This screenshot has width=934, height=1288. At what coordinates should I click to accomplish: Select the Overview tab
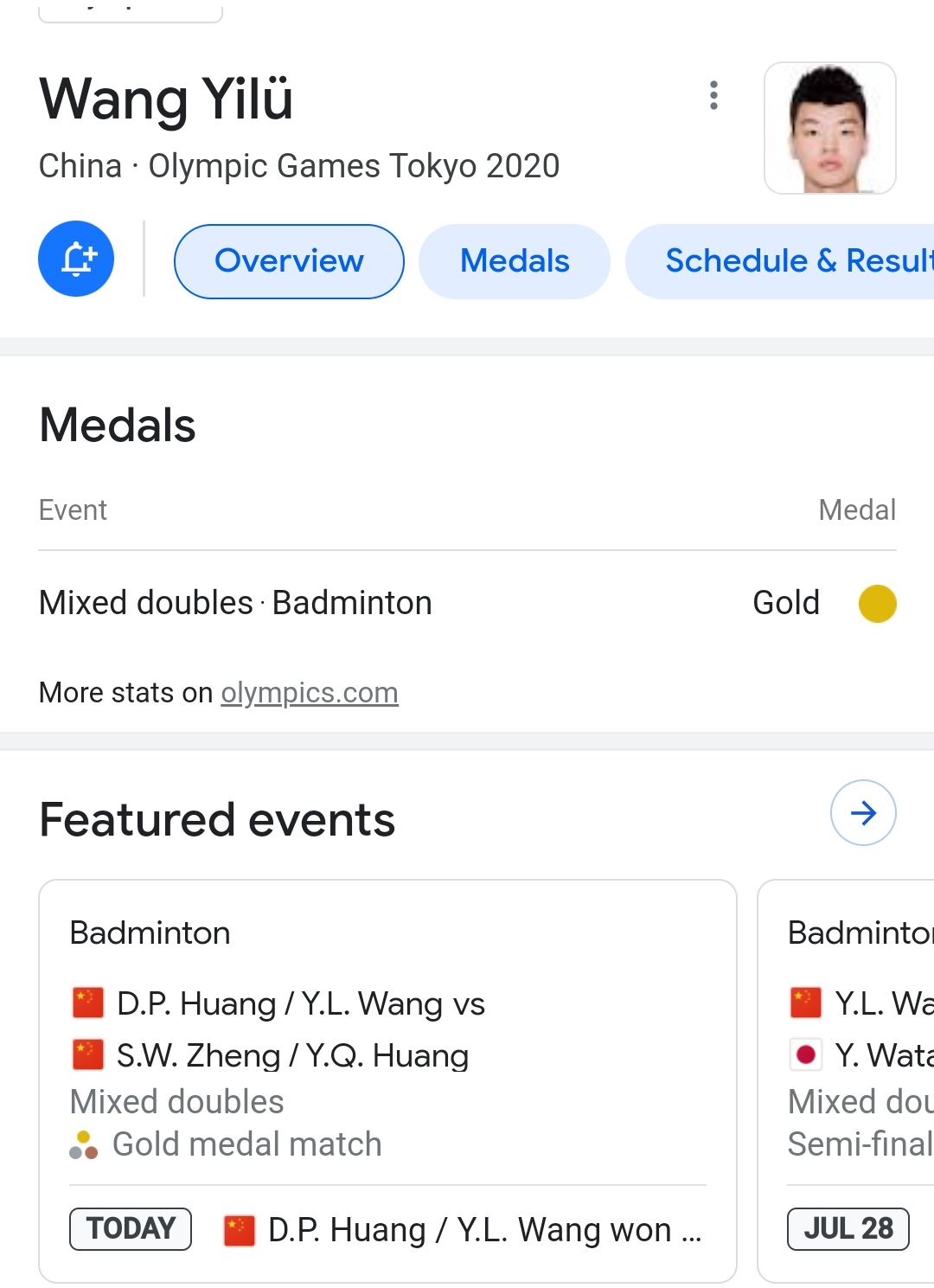[289, 261]
